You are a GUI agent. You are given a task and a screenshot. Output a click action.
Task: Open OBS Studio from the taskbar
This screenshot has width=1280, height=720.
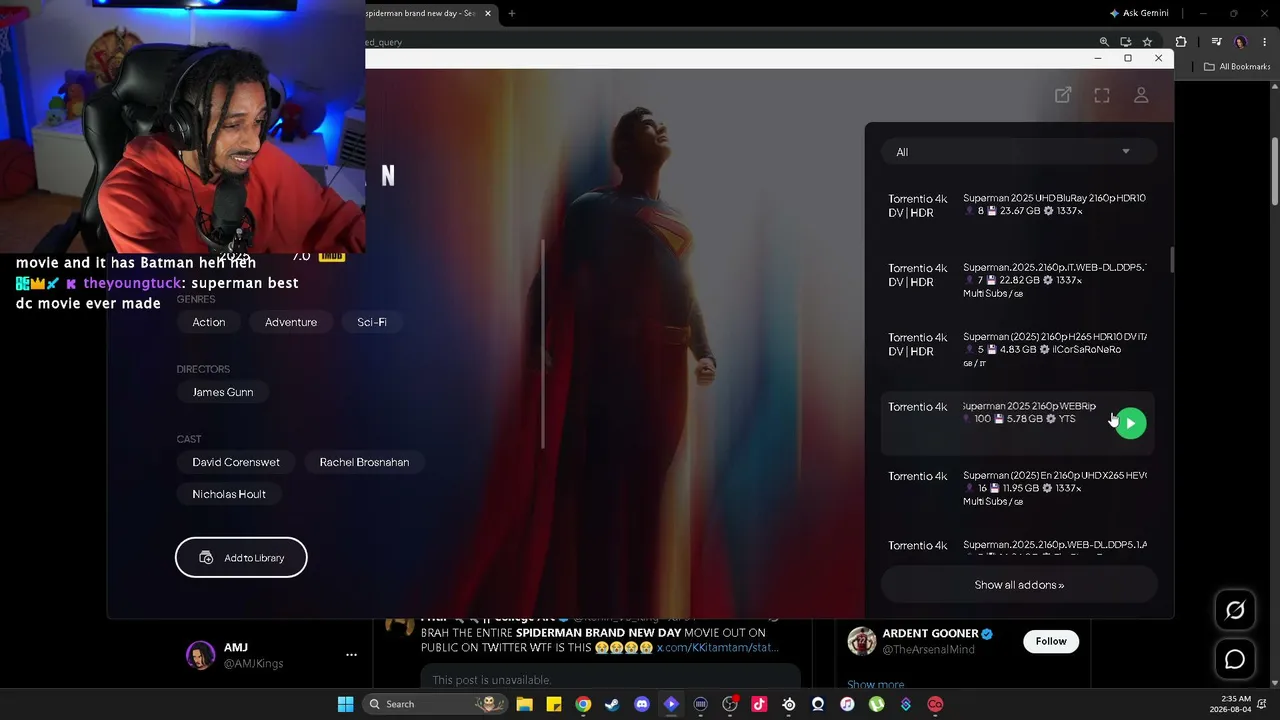point(730,704)
